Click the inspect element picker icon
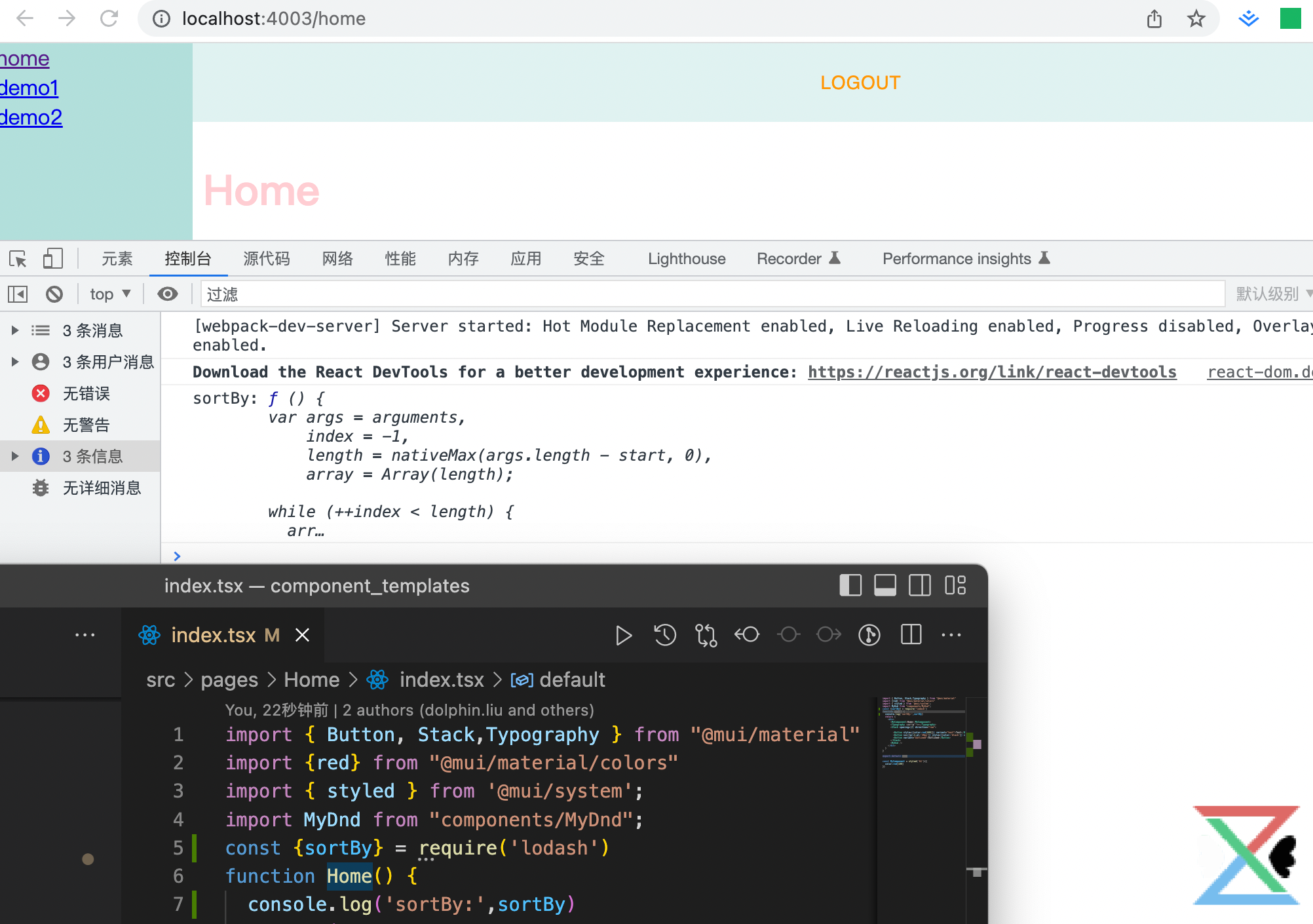This screenshot has width=1313, height=924. 18,259
